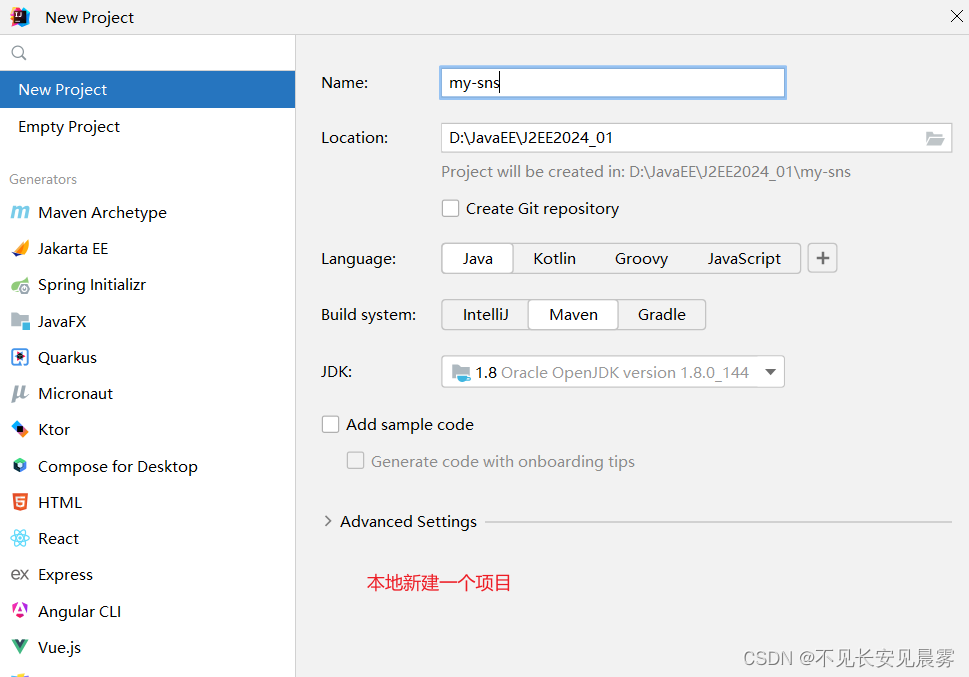Close the New Project dialog
The image size is (969, 677).
pos(956,16)
